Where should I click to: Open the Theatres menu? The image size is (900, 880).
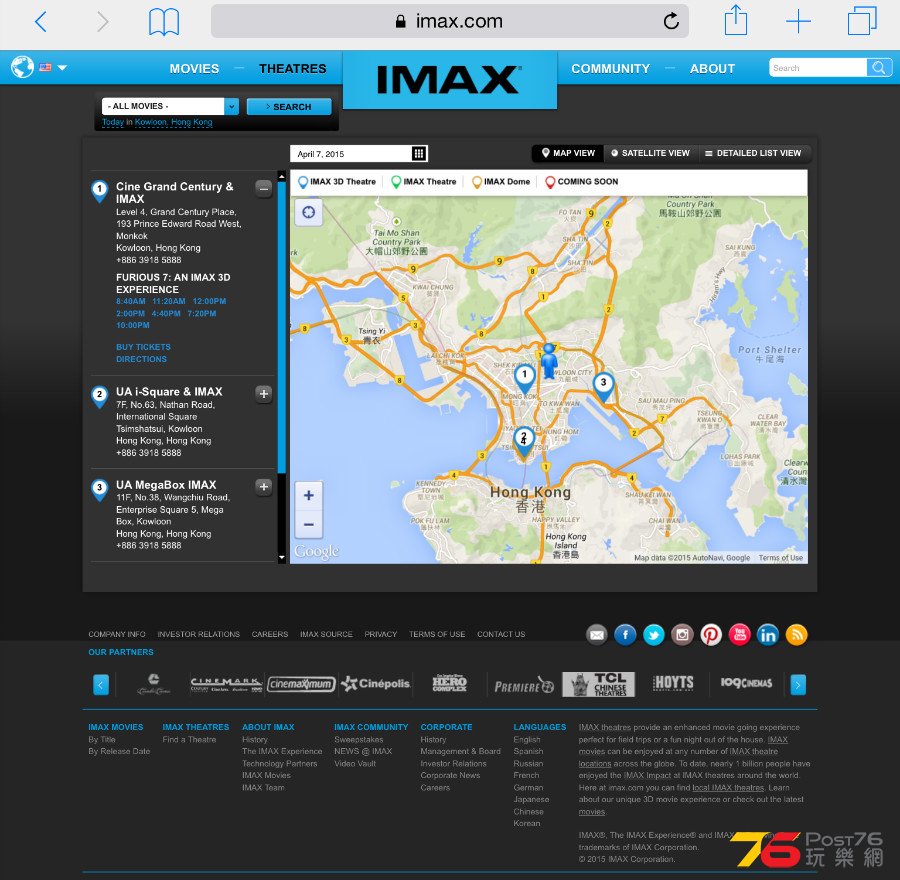click(x=292, y=68)
